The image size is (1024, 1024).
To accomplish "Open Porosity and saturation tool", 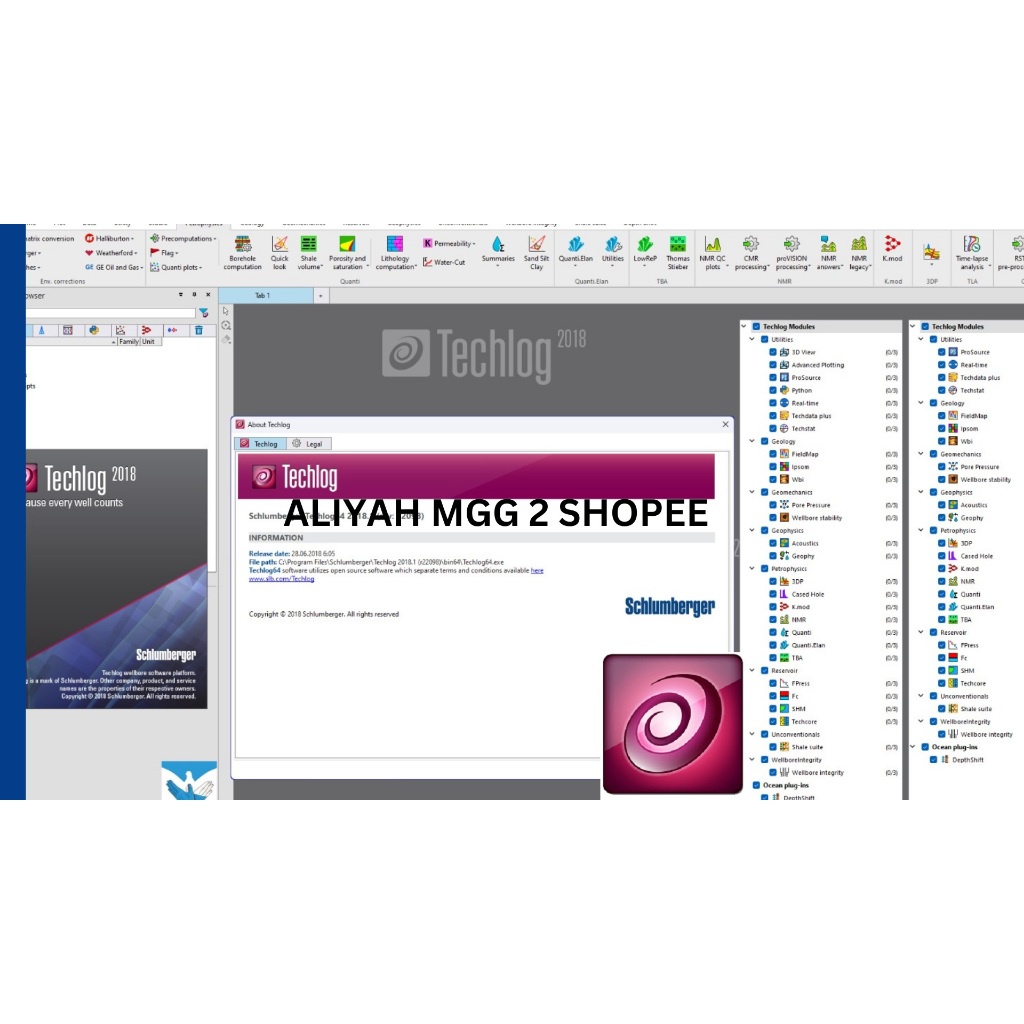I will coord(347,253).
